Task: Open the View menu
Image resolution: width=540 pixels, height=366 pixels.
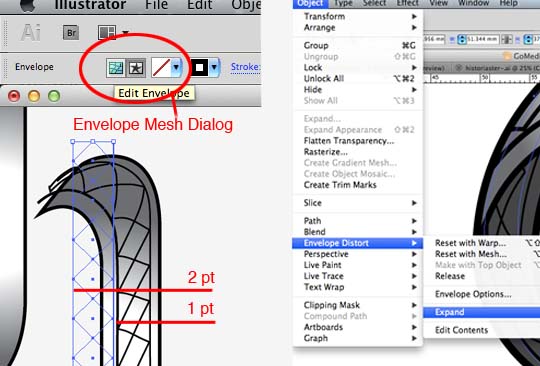Action: coord(438,3)
